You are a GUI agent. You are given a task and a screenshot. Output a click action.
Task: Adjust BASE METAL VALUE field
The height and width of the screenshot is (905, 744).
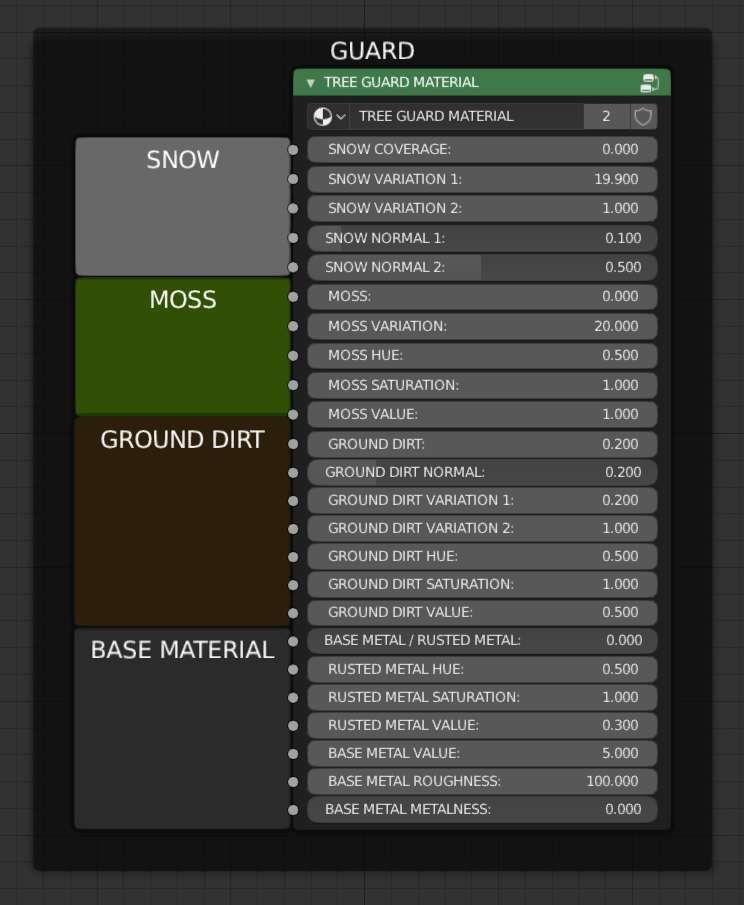482,754
